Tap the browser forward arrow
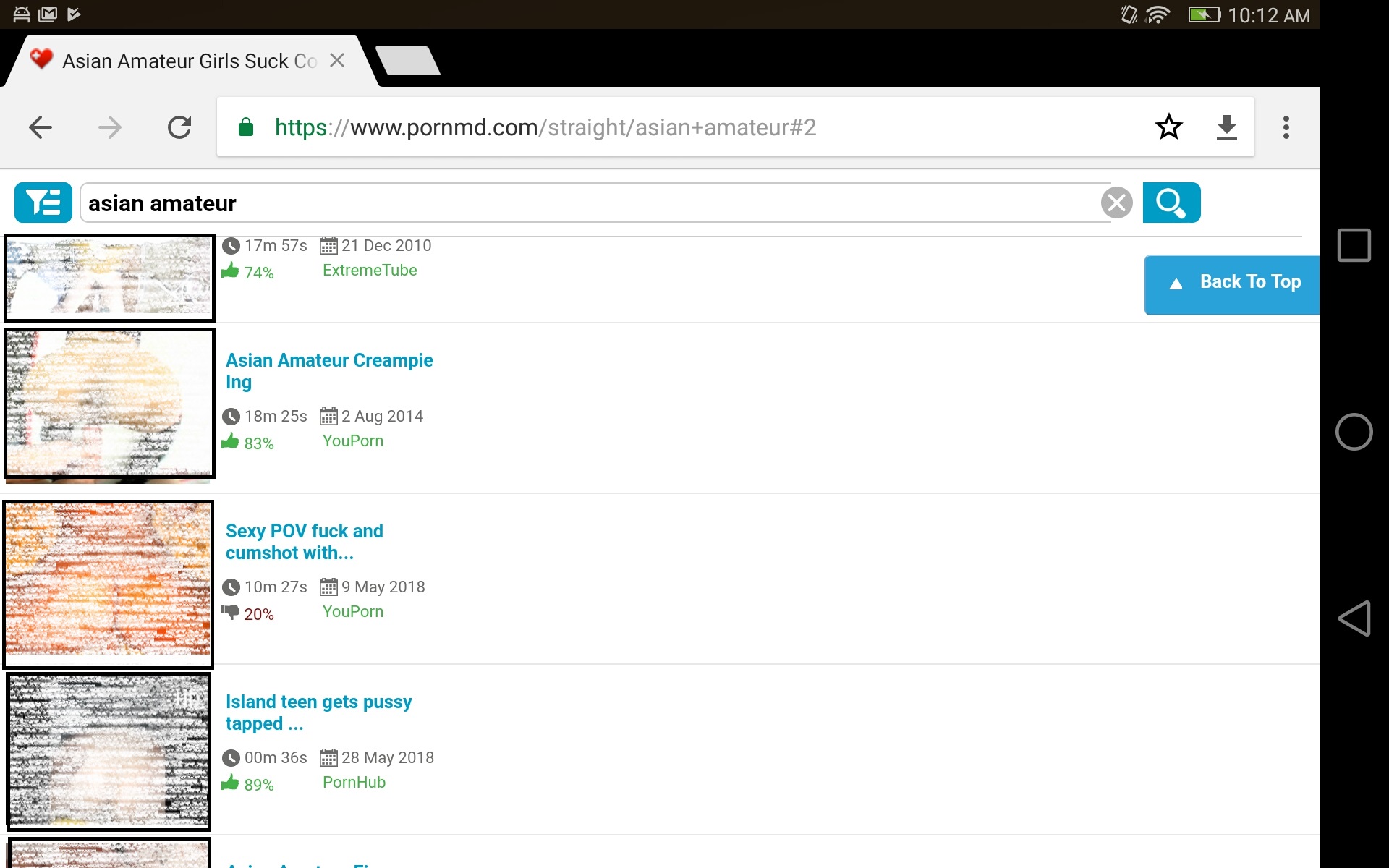The width and height of the screenshot is (1389, 868). 110,127
